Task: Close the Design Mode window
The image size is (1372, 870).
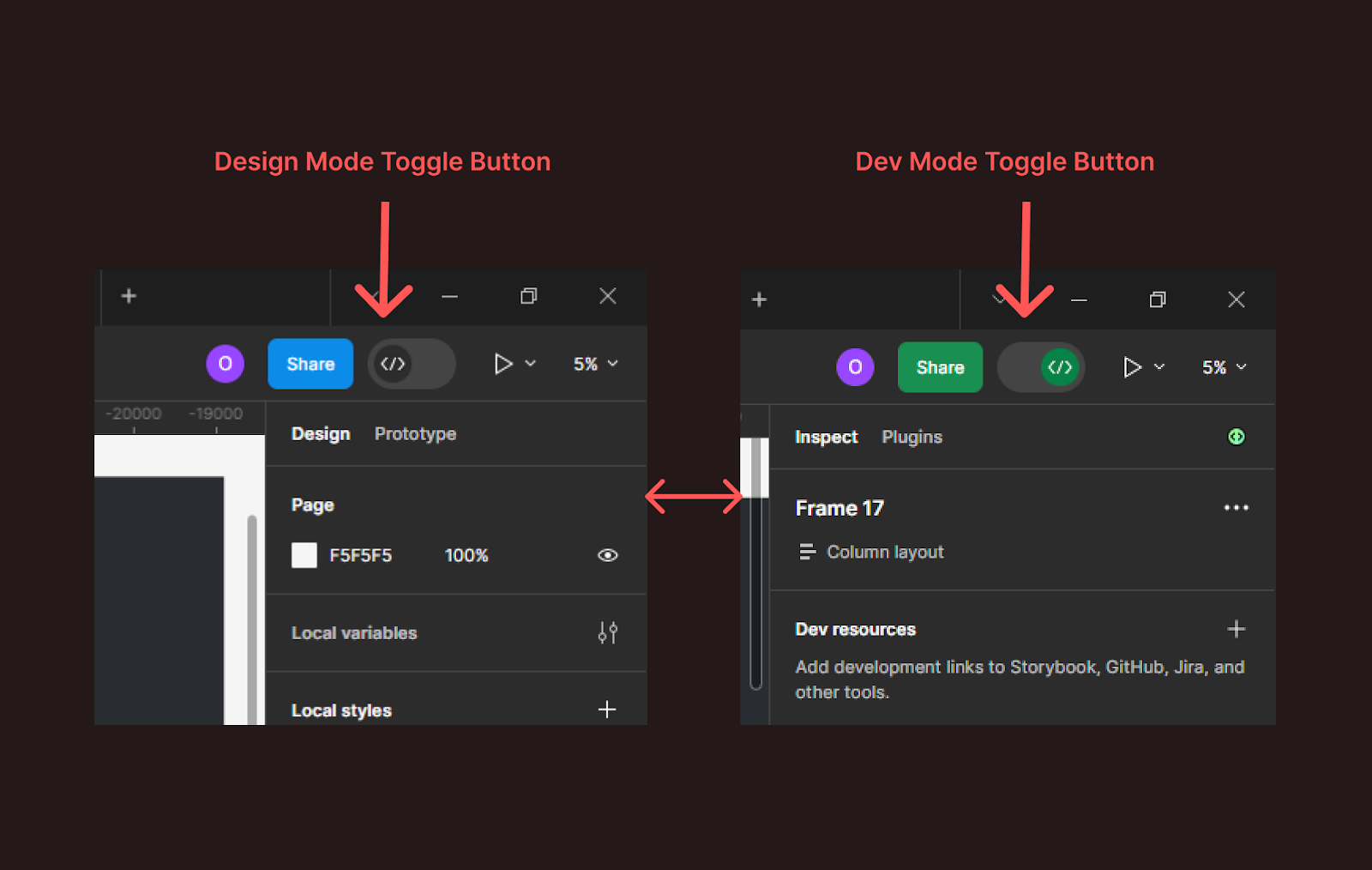Action: (x=608, y=296)
